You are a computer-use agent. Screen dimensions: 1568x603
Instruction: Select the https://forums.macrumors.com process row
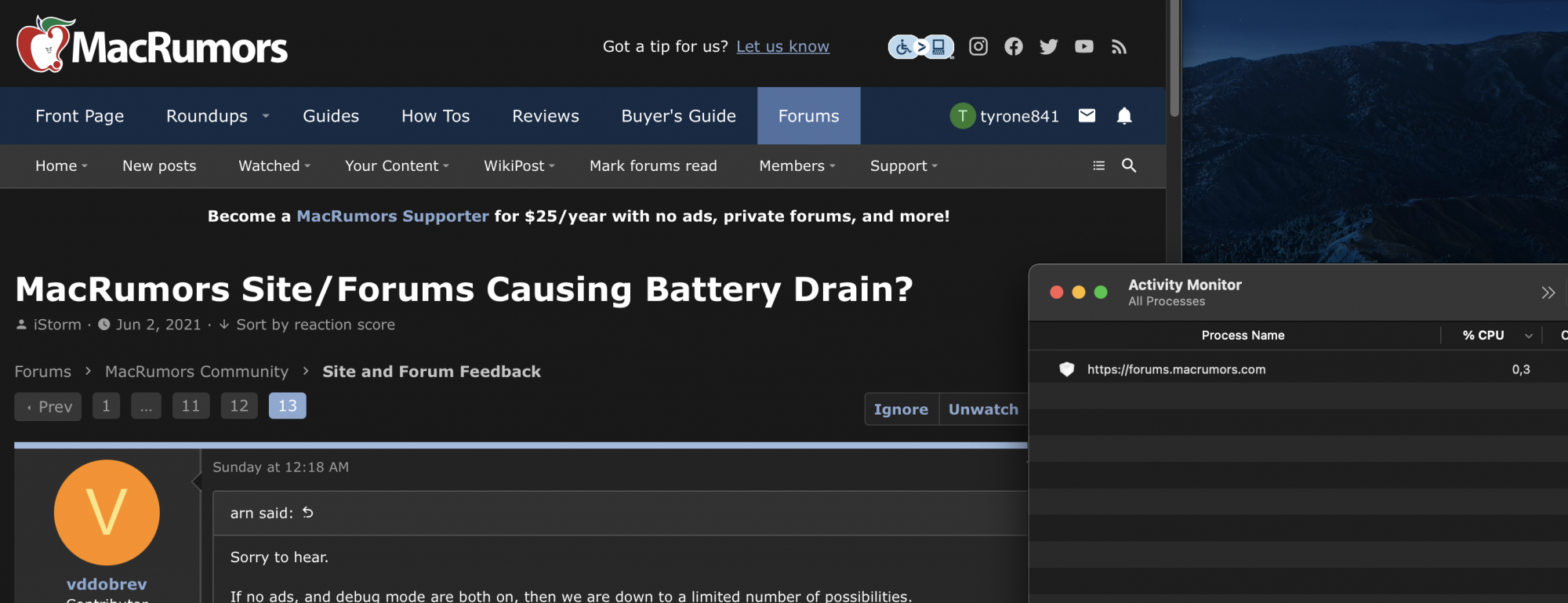click(x=1298, y=369)
